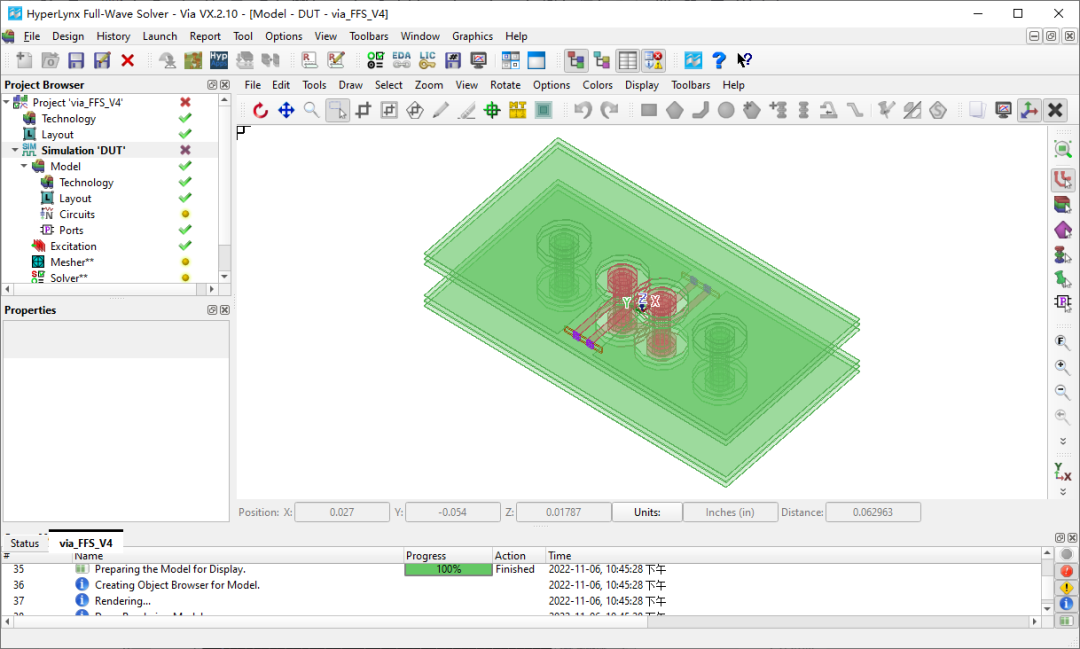Click the log panel horizontal scrollbar
The width and height of the screenshot is (1080, 649).
click(x=521, y=621)
